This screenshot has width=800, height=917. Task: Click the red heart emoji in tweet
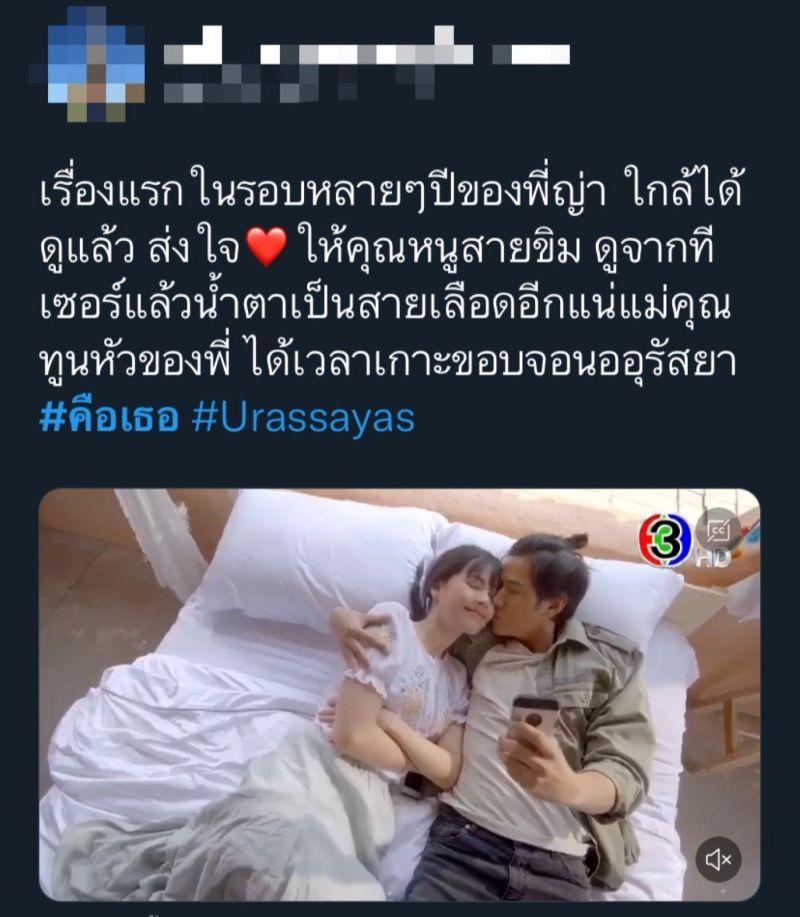[x=267, y=247]
